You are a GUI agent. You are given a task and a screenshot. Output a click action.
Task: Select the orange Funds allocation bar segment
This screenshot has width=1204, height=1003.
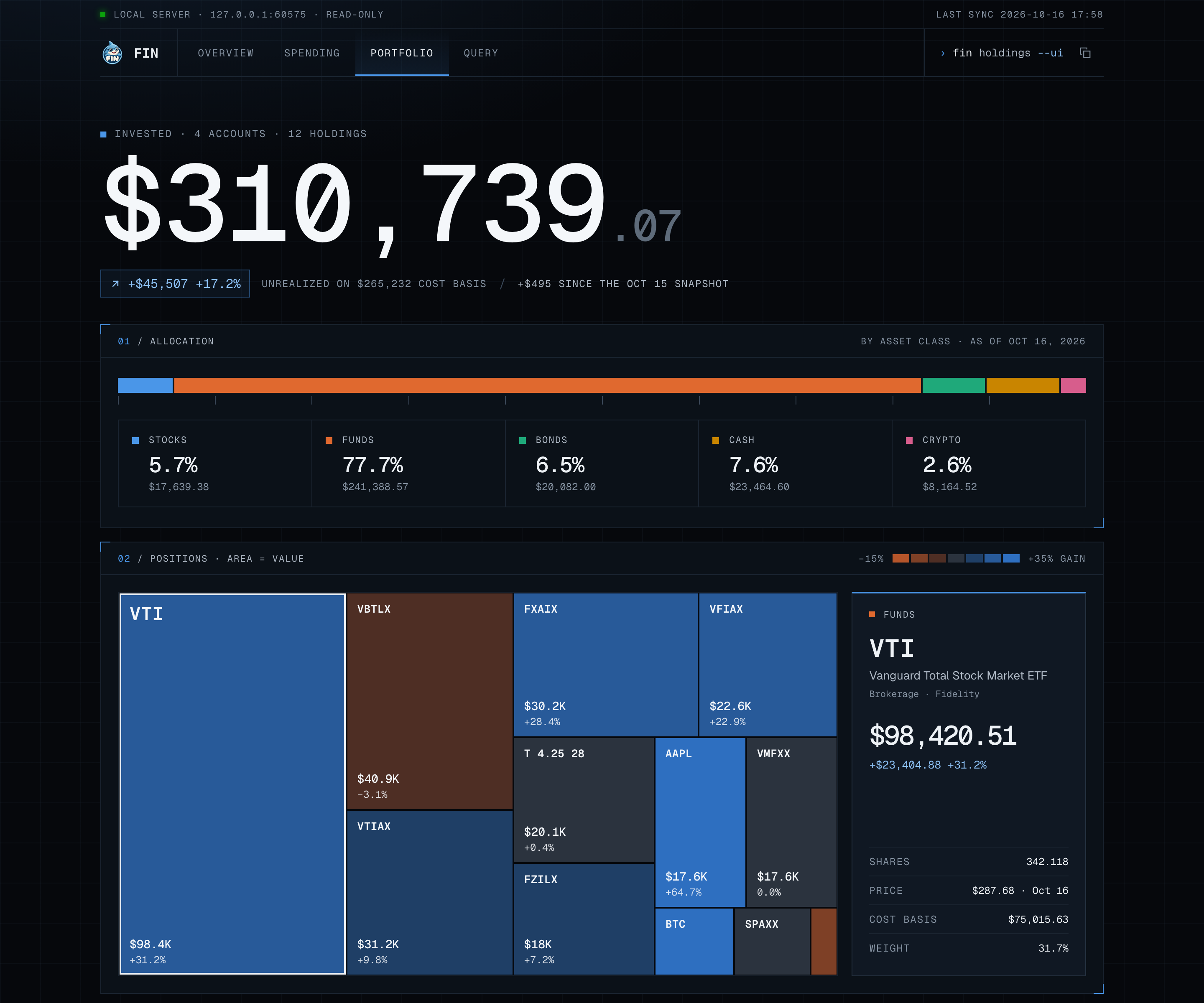(547, 385)
